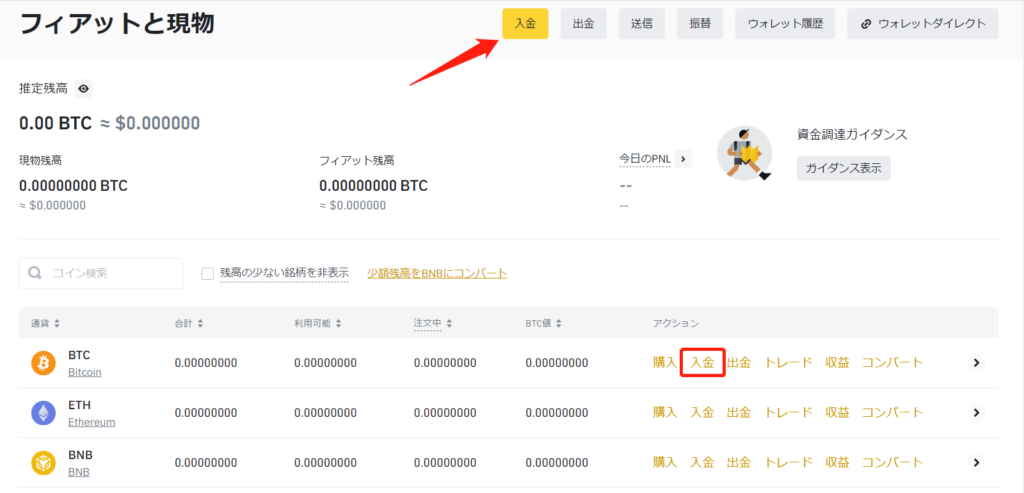Open the Ethereum name link
Image resolution: width=1024 pixels, height=493 pixels.
pos(91,422)
